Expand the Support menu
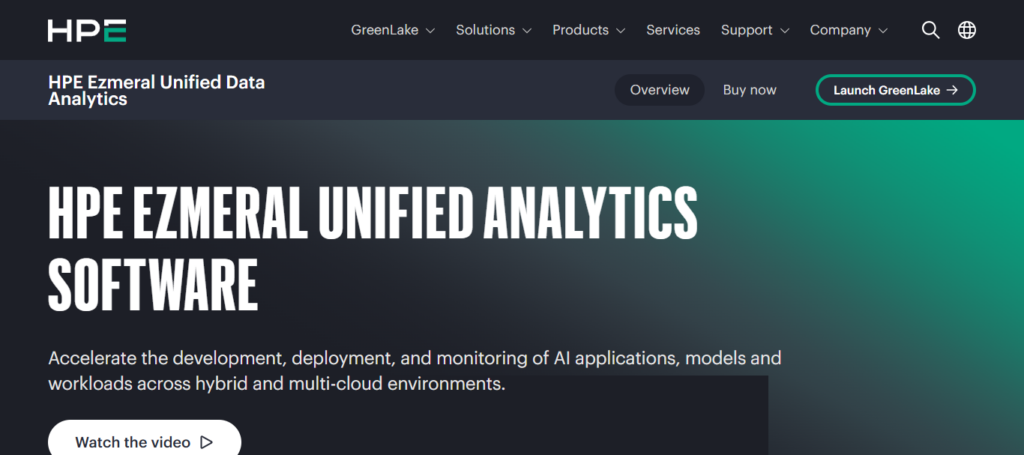1024x455 pixels. pos(755,30)
